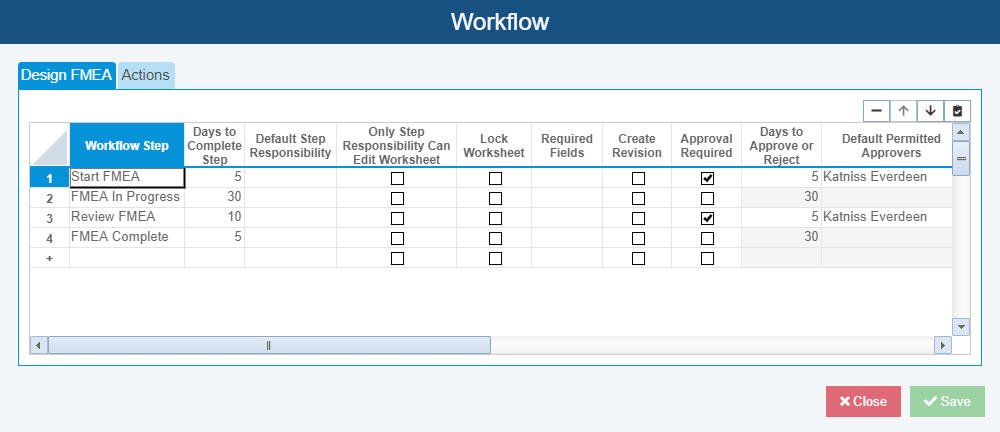Click the select-all corner triangle of grid
Image resolution: width=1000 pixels, height=432 pixels.
tap(50, 145)
